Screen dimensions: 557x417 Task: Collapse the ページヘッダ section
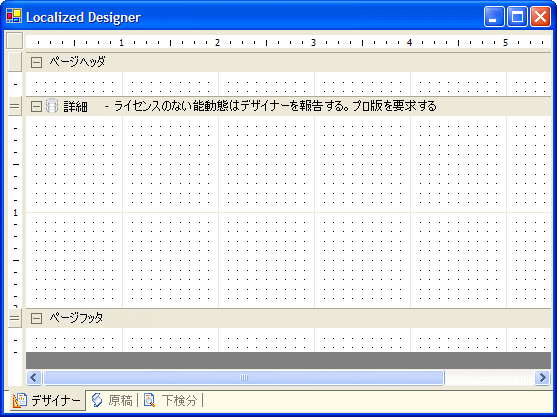pyautogui.click(x=36, y=63)
